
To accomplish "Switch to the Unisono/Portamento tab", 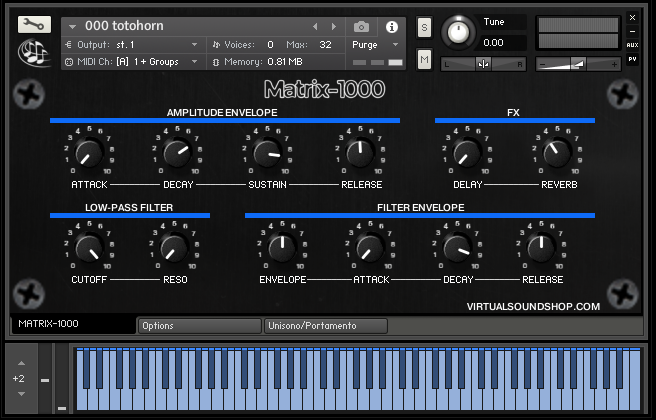I will point(324,326).
